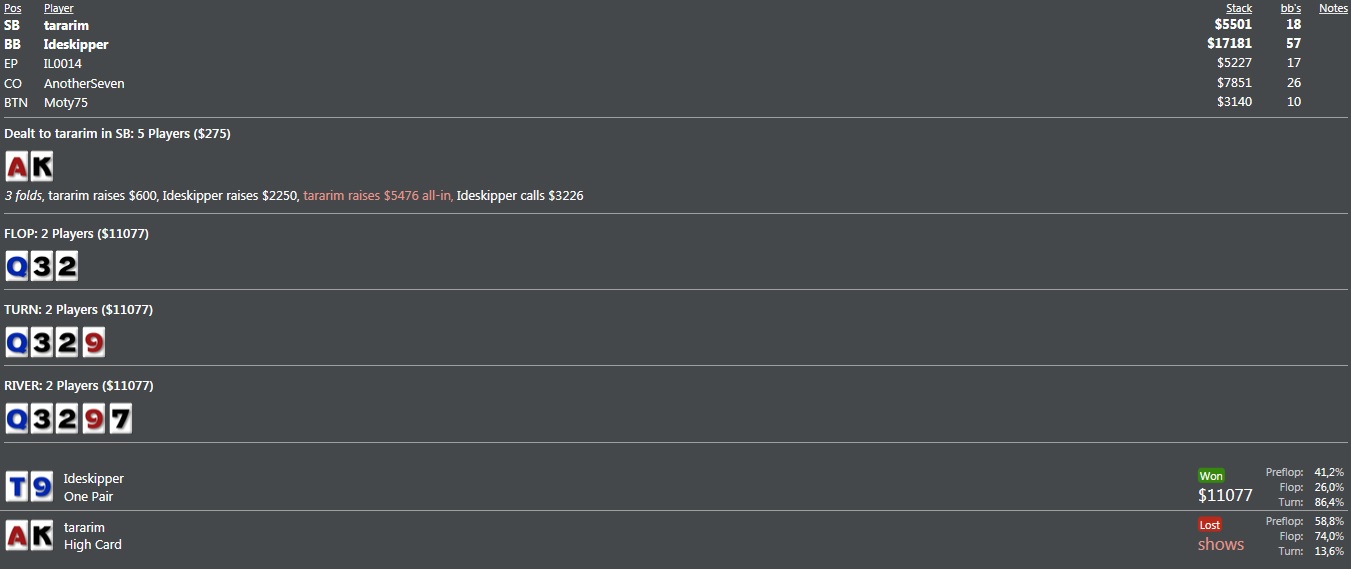
Task: Select player row AnotherSeven
Action: pyautogui.click(x=675, y=83)
